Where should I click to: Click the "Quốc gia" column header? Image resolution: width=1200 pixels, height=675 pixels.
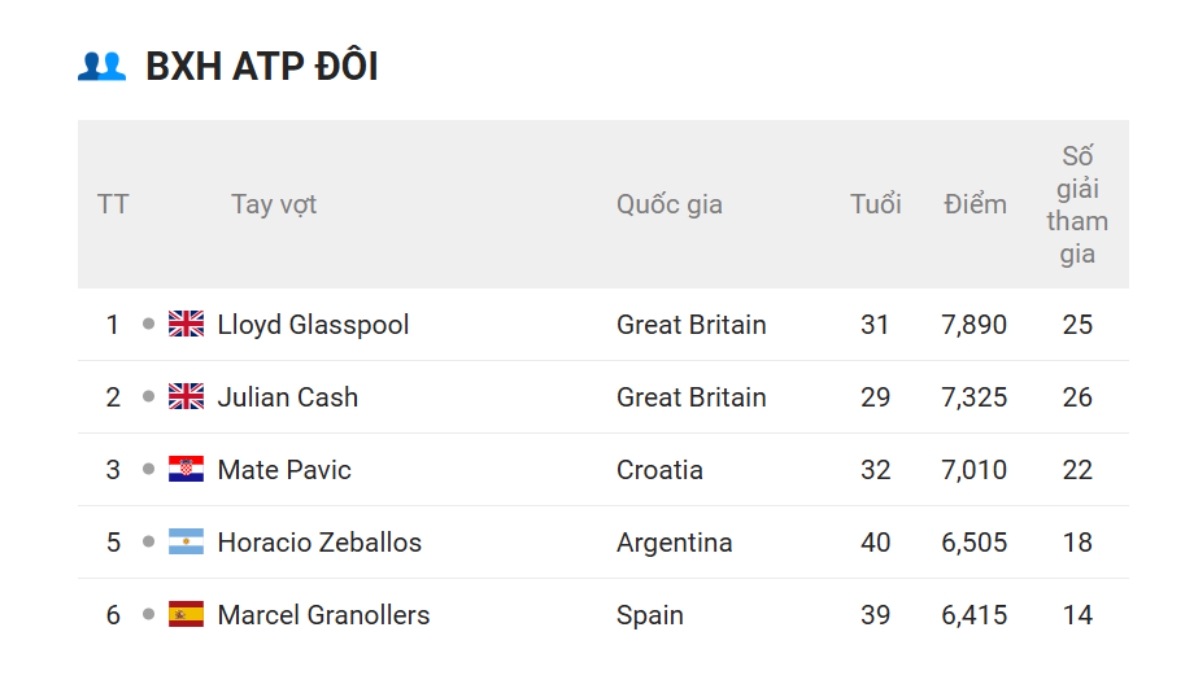669,204
